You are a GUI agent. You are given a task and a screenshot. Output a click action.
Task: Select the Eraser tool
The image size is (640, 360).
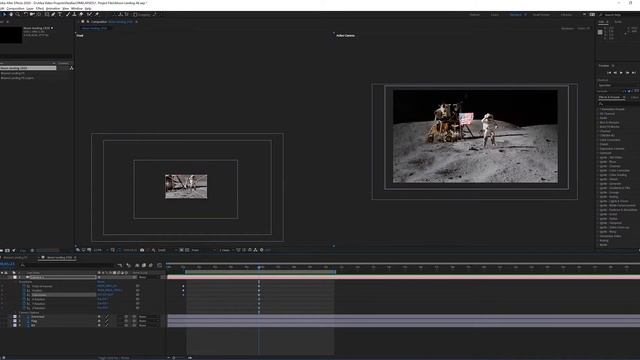tap(81, 14)
